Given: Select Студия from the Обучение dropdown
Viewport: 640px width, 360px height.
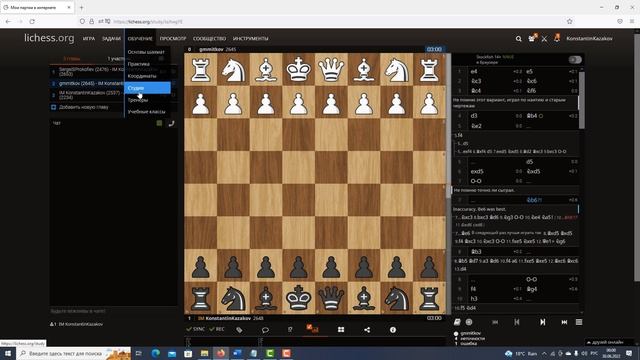Looking at the screenshot, I should point(147,88).
